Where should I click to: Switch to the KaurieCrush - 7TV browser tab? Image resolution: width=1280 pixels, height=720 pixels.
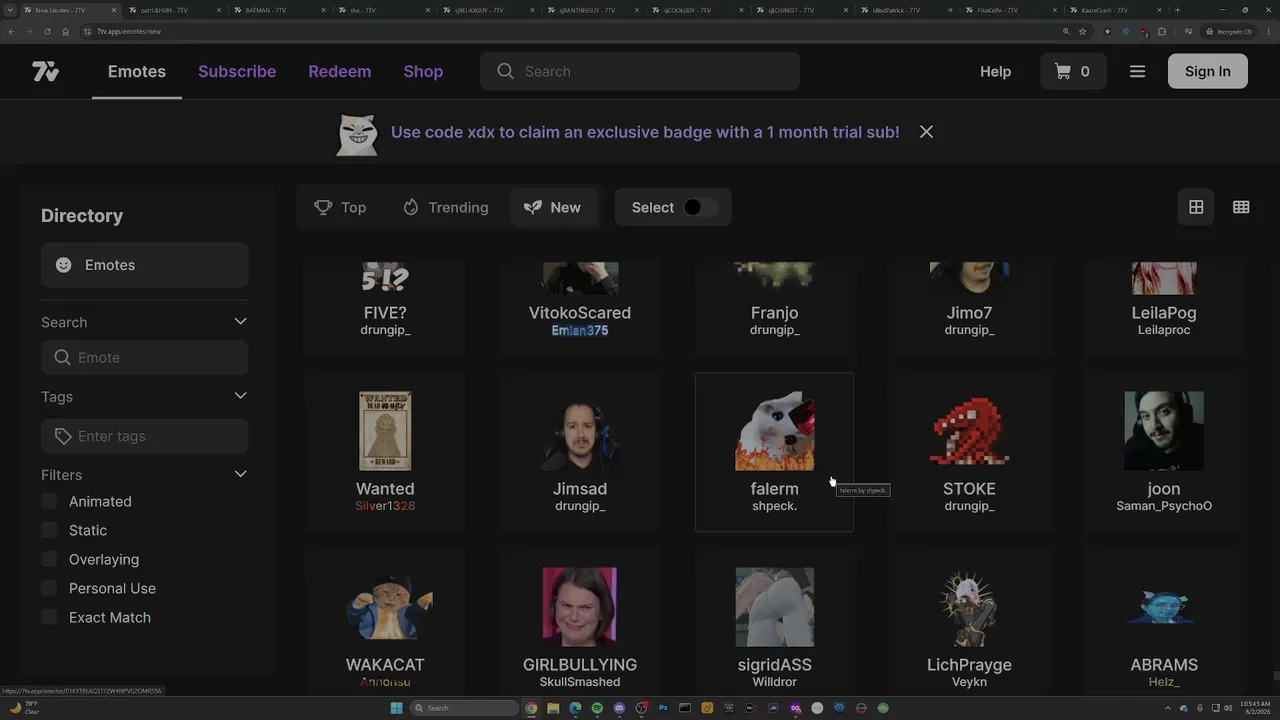coord(1118,10)
